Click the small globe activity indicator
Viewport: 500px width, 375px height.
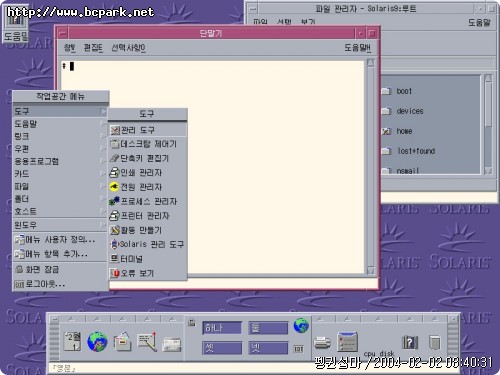coord(301,325)
